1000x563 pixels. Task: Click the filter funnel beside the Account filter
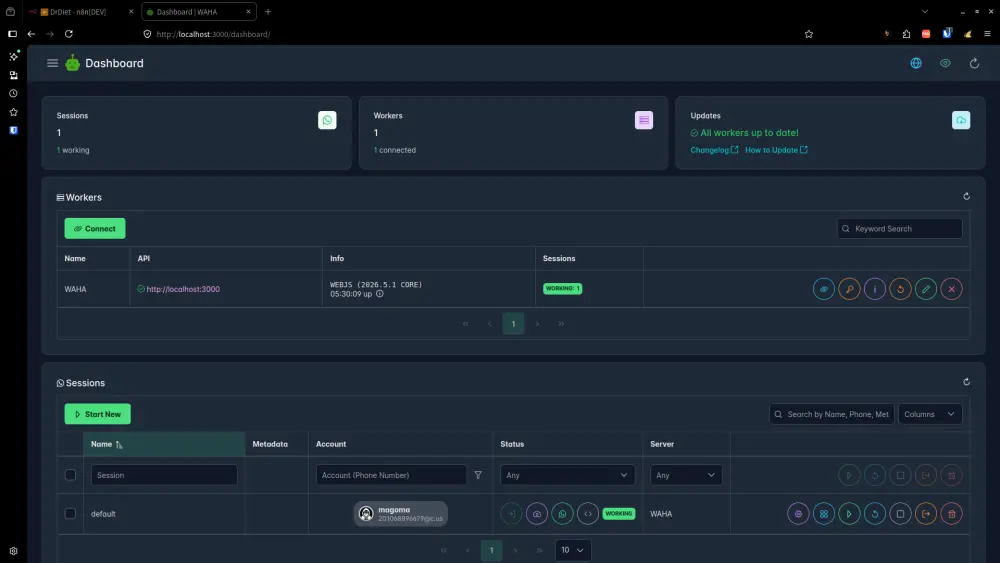pyautogui.click(x=478, y=475)
